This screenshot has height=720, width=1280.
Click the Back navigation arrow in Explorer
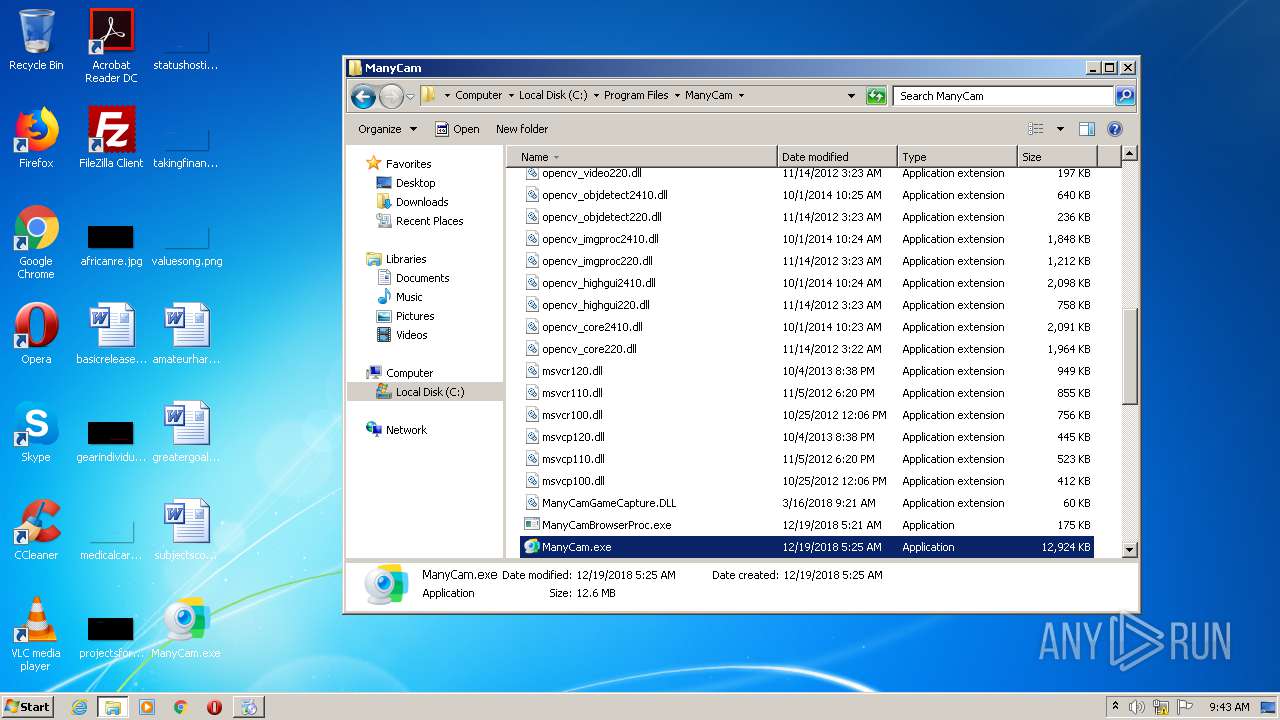tap(364, 96)
